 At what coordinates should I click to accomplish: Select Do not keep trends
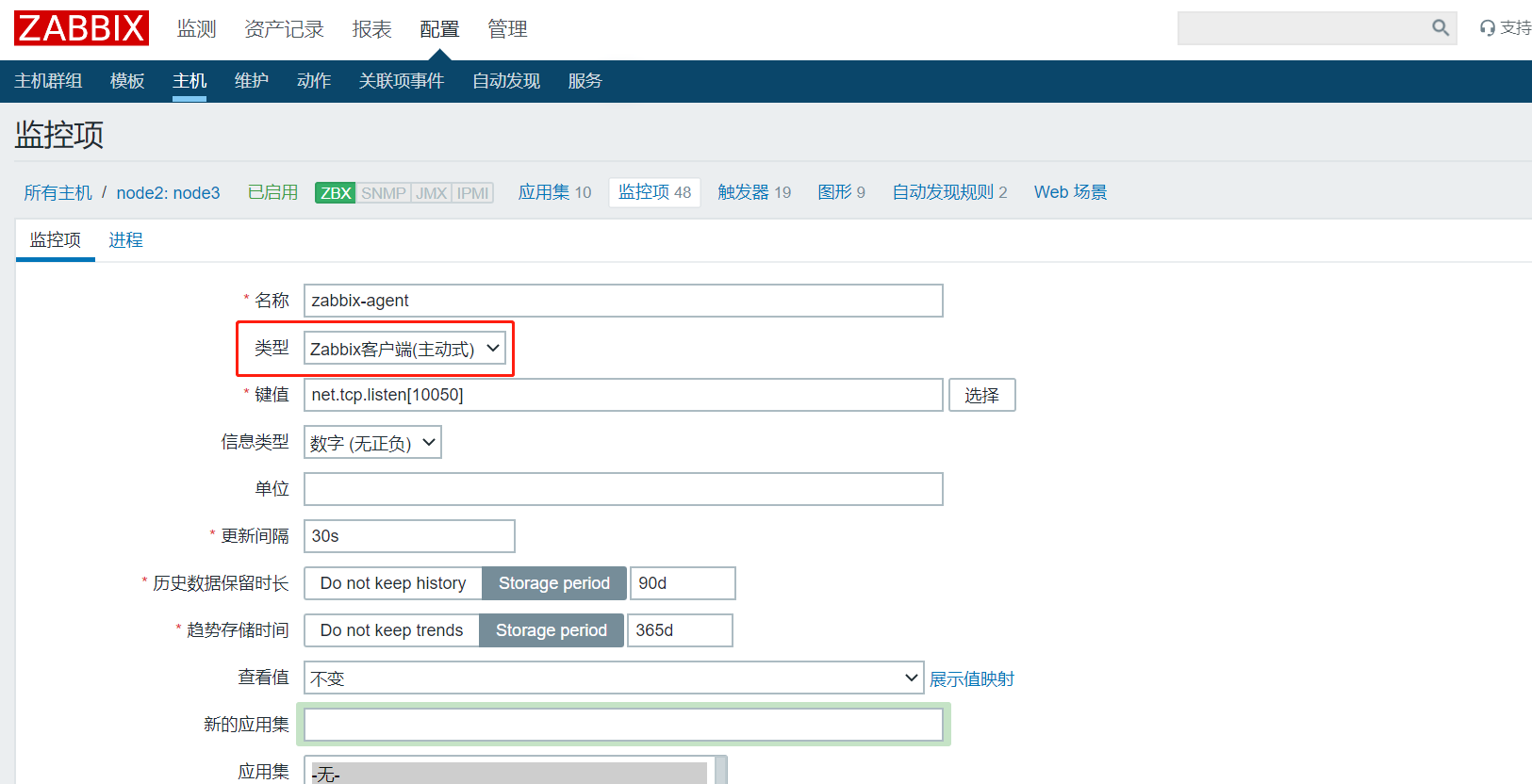click(391, 630)
